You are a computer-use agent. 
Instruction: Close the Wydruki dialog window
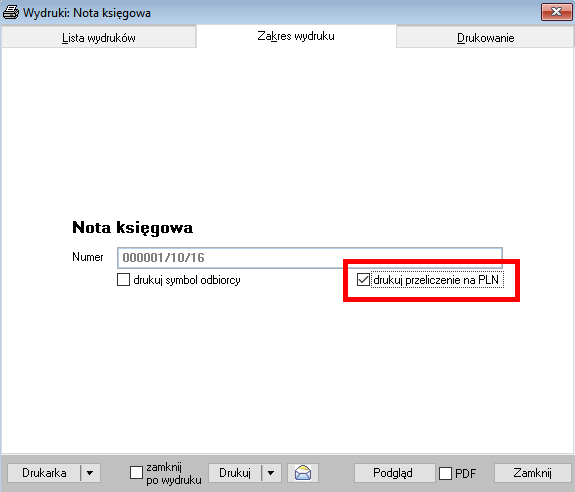tap(556, 12)
